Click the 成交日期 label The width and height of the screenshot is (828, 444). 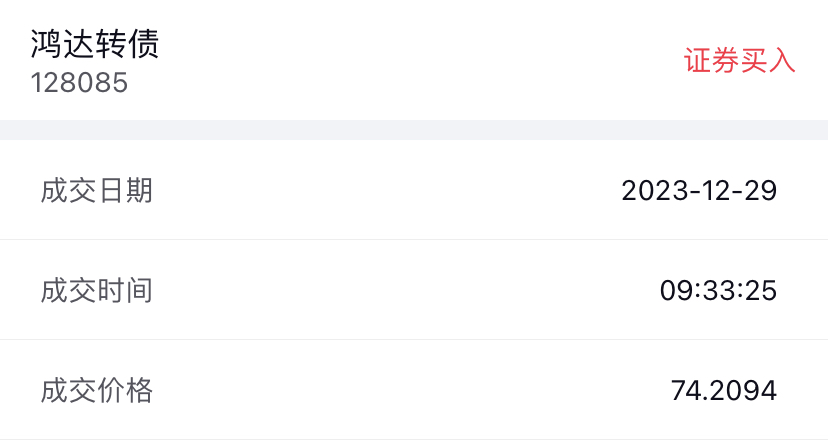97,190
